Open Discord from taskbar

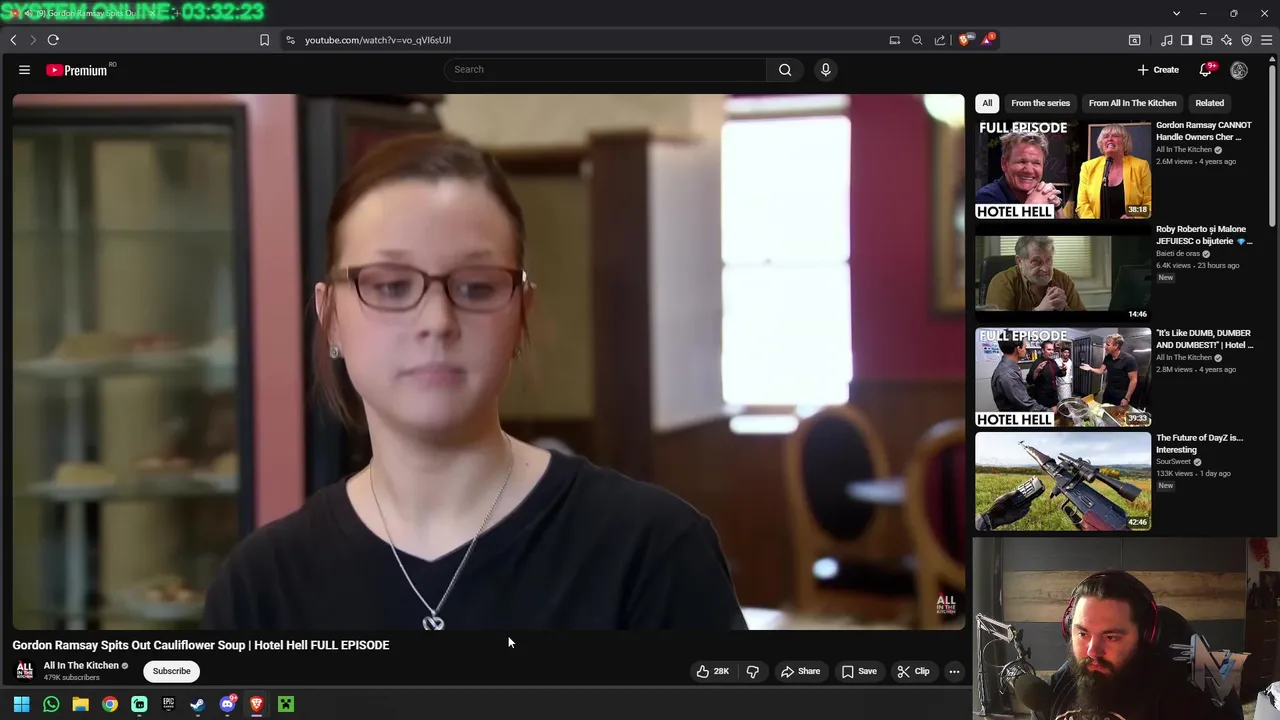coord(227,704)
